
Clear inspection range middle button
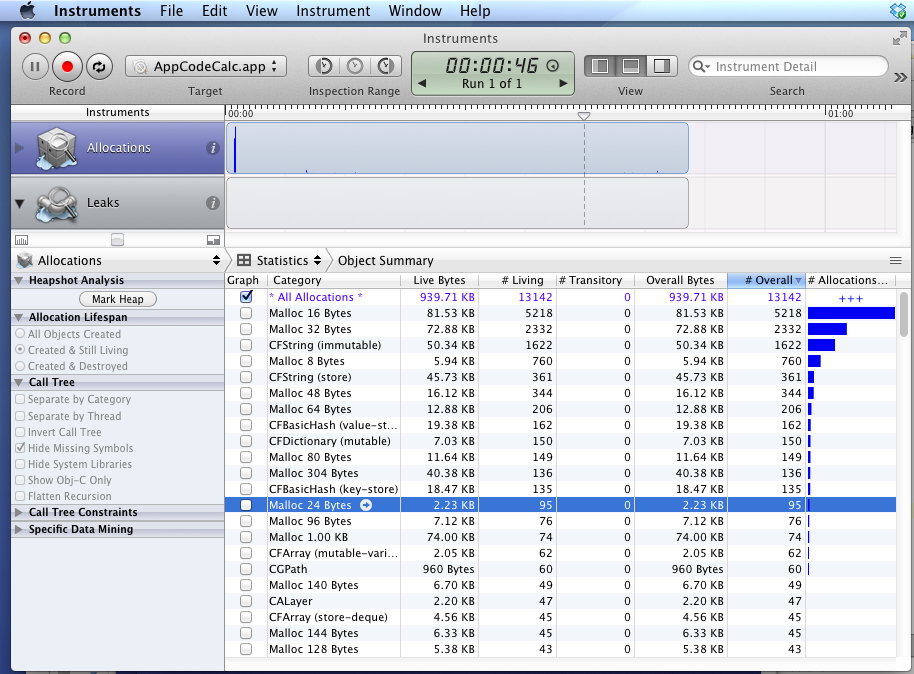coord(355,66)
